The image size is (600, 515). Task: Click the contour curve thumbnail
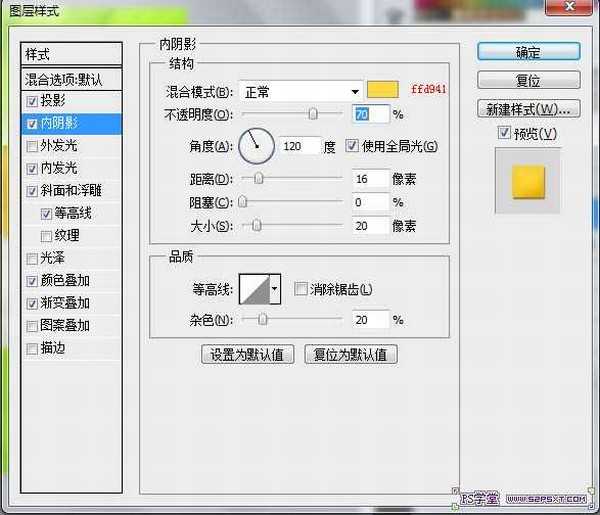click(x=254, y=289)
